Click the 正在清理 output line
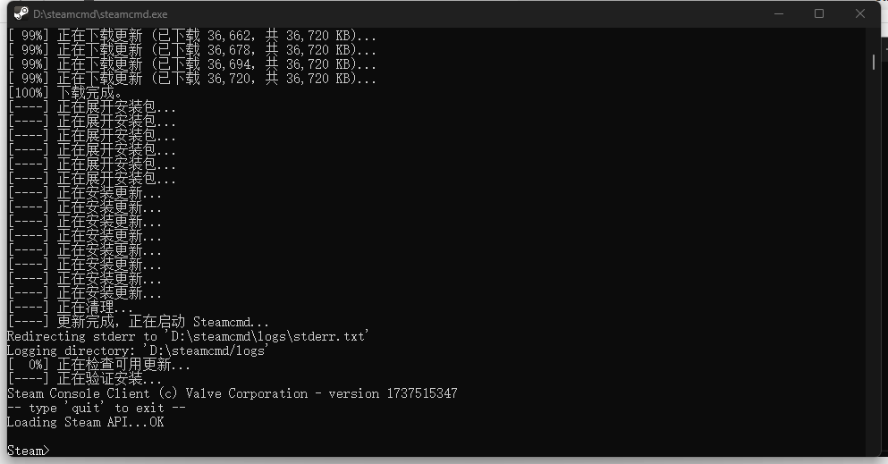 [71, 308]
